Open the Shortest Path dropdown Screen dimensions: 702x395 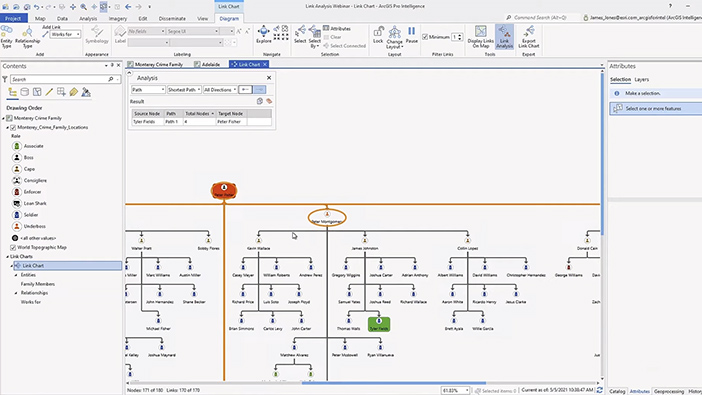184,90
